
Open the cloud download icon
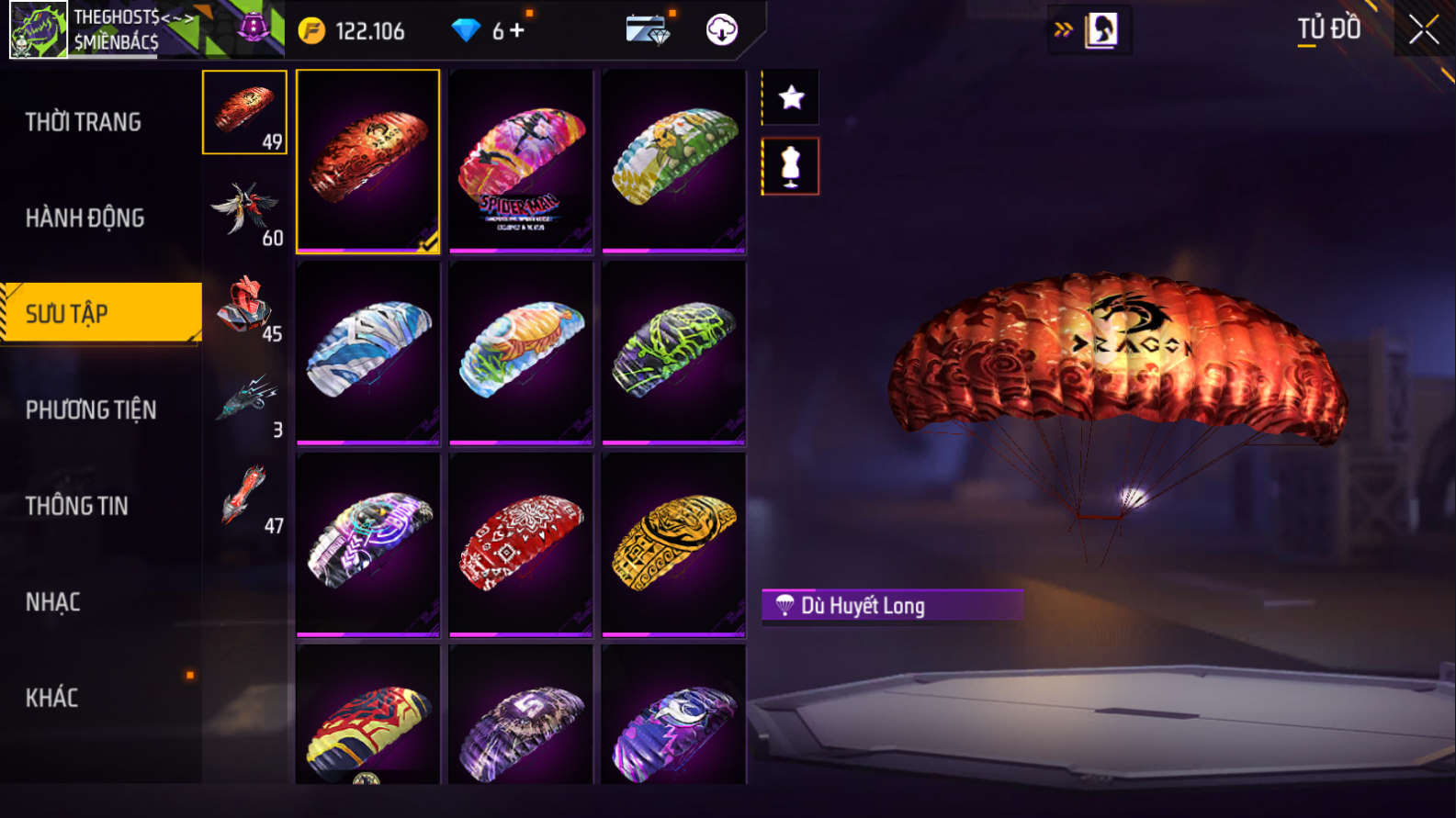[x=722, y=30]
